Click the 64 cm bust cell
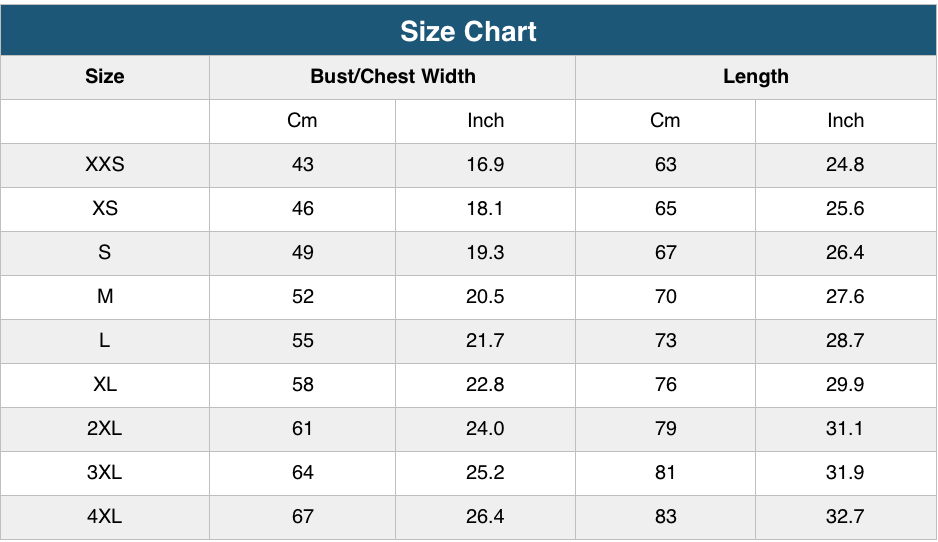Screen dimensions: 938x542 pyautogui.click(x=303, y=473)
